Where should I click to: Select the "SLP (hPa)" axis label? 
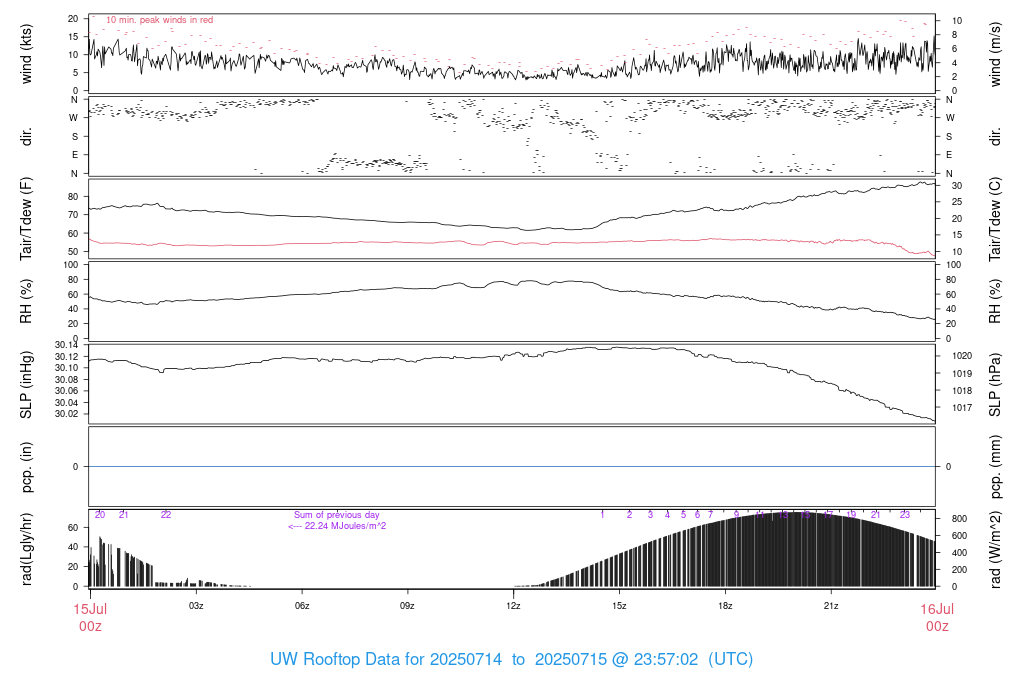click(995, 385)
